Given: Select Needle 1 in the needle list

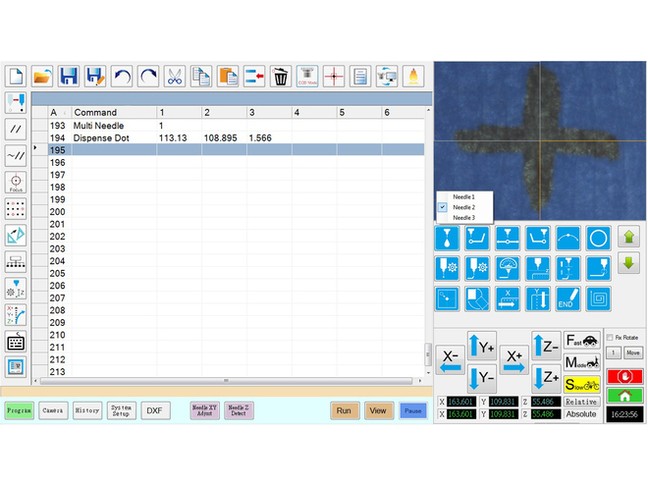Looking at the screenshot, I should tap(464, 196).
